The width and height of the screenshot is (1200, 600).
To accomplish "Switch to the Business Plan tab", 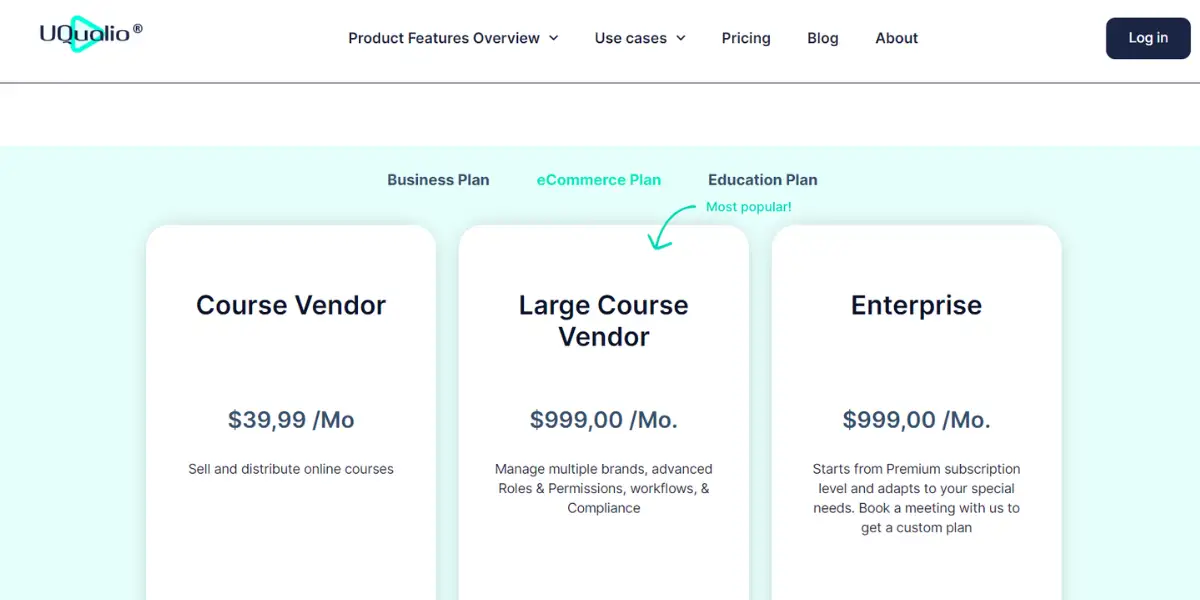I will click(x=438, y=180).
